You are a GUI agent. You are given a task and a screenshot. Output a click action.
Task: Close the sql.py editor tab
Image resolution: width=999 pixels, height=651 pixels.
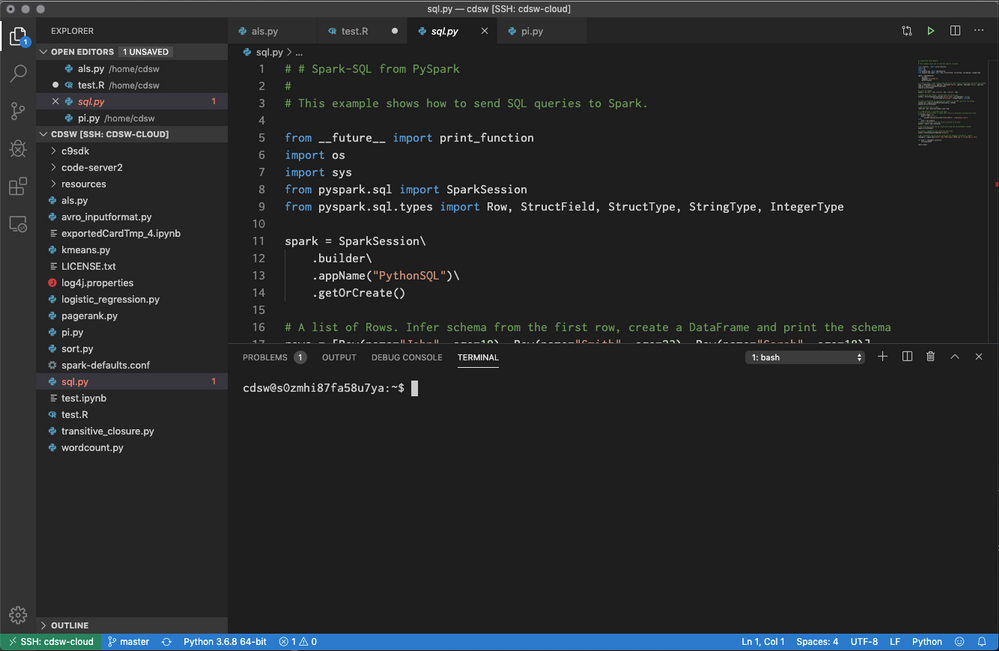[485, 31]
